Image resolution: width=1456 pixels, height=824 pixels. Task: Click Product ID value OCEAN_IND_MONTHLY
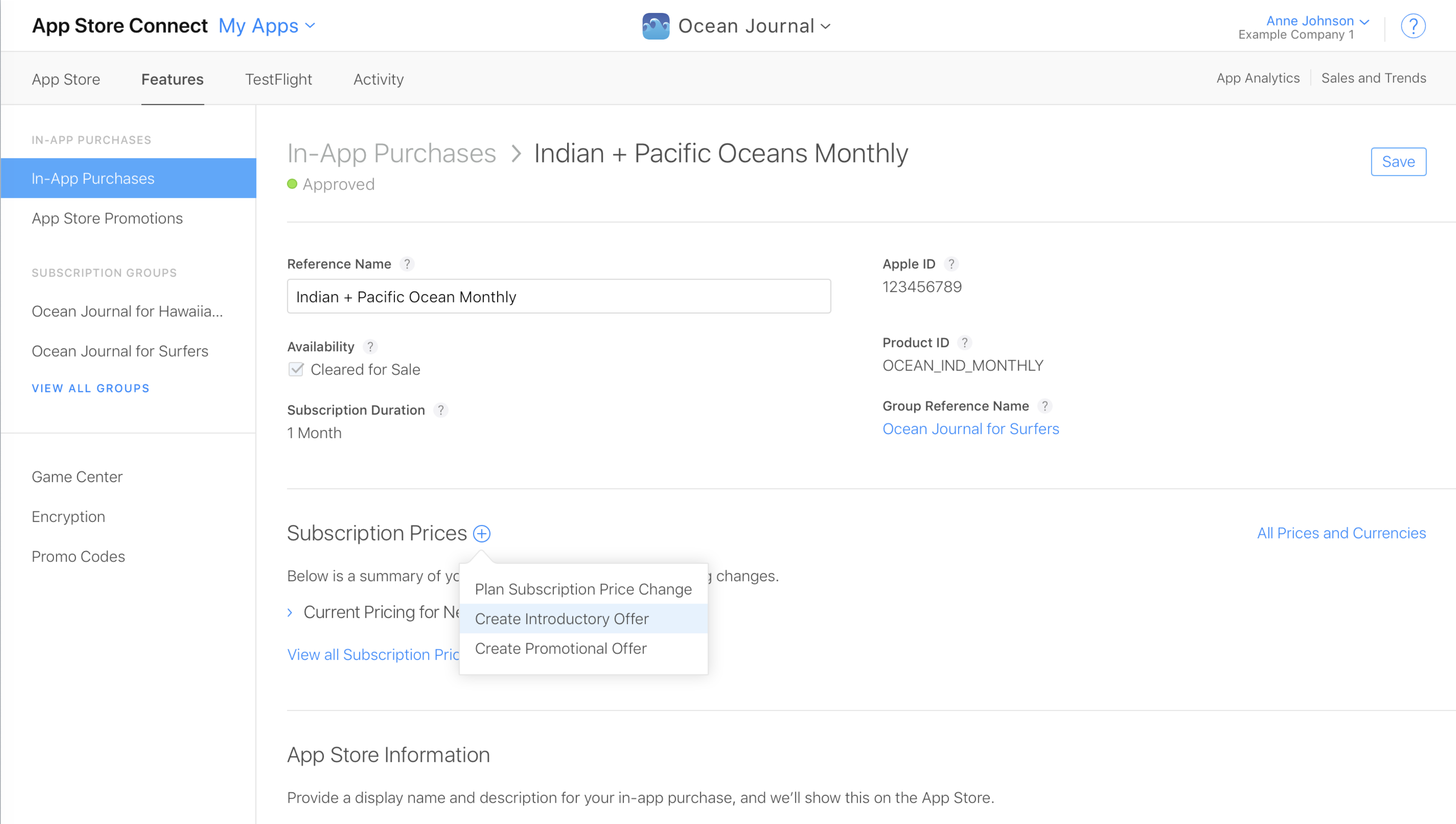pos(962,366)
